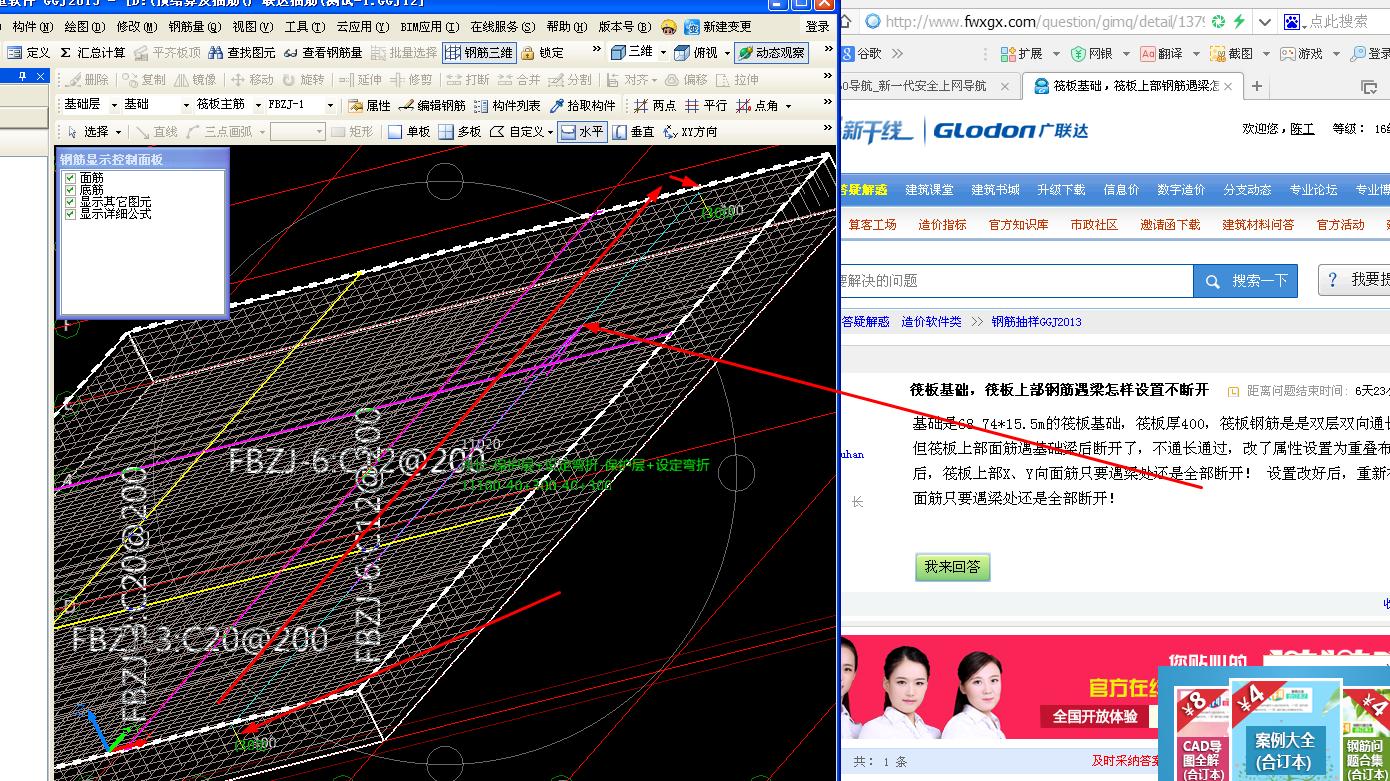Click the 翻译 (translate) browser extension
This screenshot has width=1390, height=781.
[1161, 54]
